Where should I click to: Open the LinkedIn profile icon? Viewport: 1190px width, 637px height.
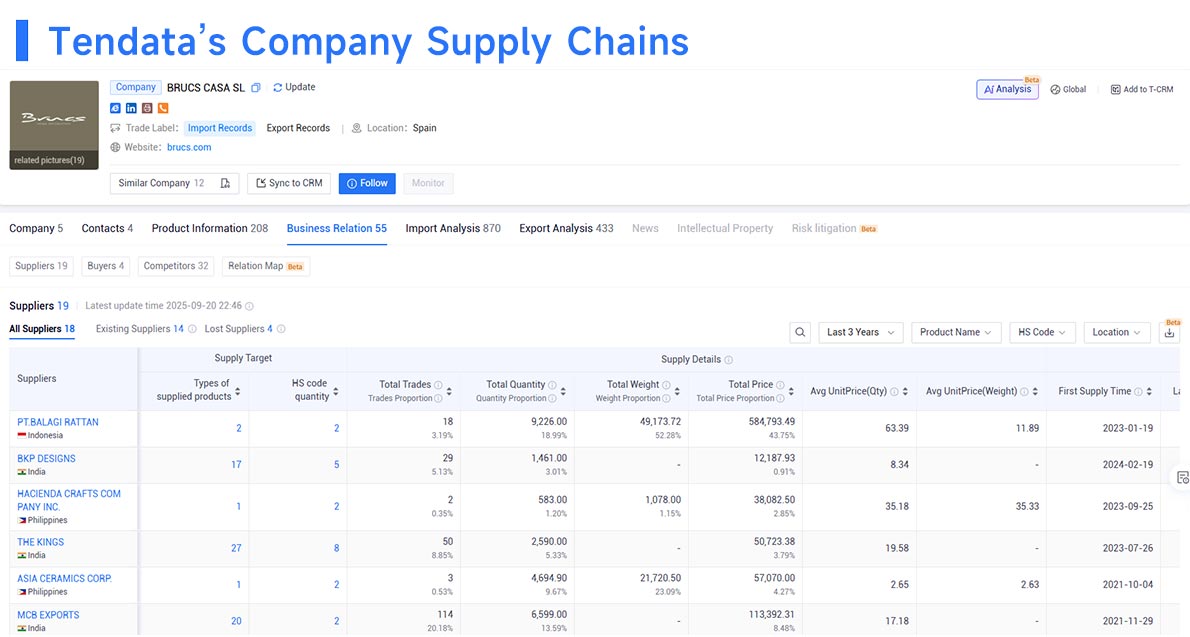point(131,109)
